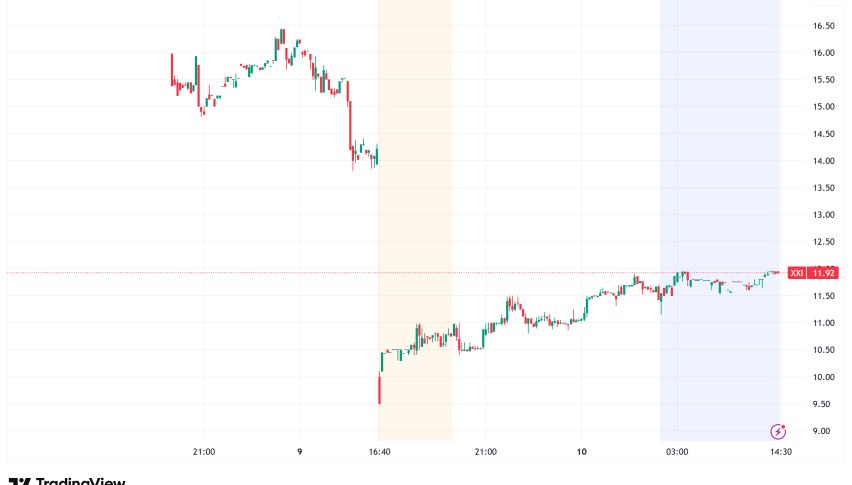Image resolution: width=852 pixels, height=485 pixels.
Task: Click the red 11.92 current price label
Action: click(x=825, y=273)
